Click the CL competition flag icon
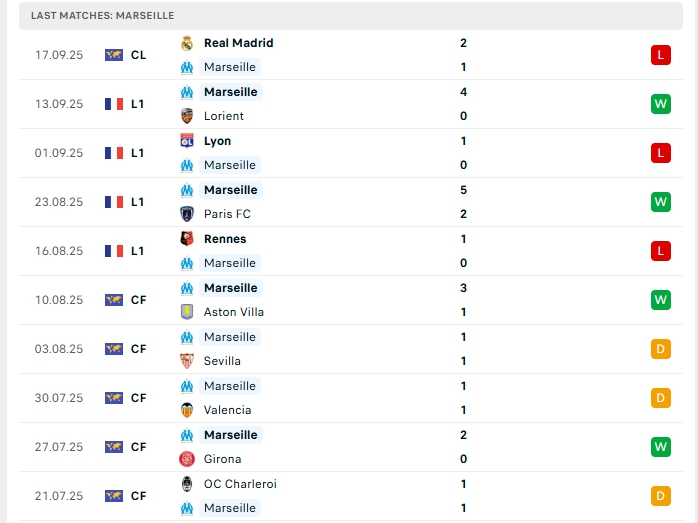This screenshot has height=523, width=698. pyautogui.click(x=114, y=55)
